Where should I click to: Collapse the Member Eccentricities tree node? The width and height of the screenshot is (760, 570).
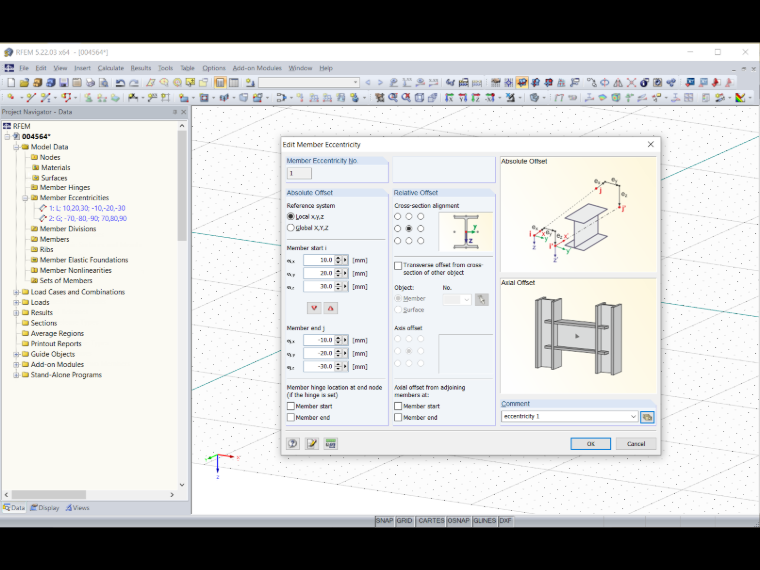(25, 198)
